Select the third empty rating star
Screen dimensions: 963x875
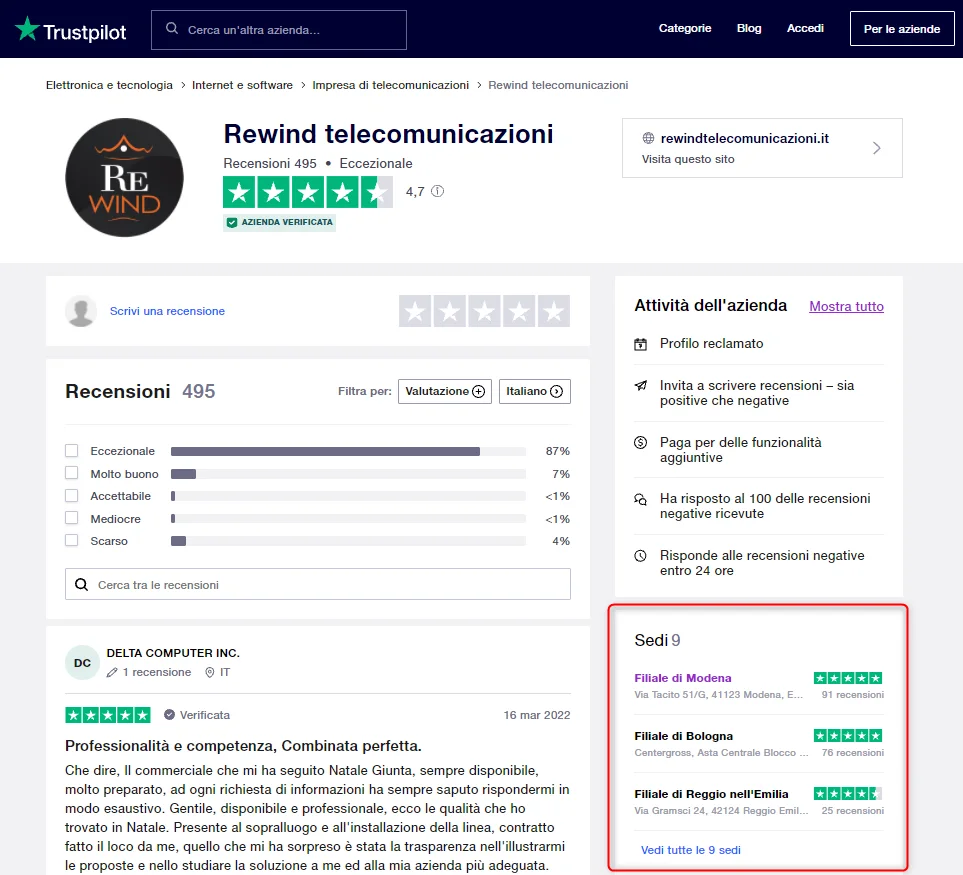pos(484,311)
